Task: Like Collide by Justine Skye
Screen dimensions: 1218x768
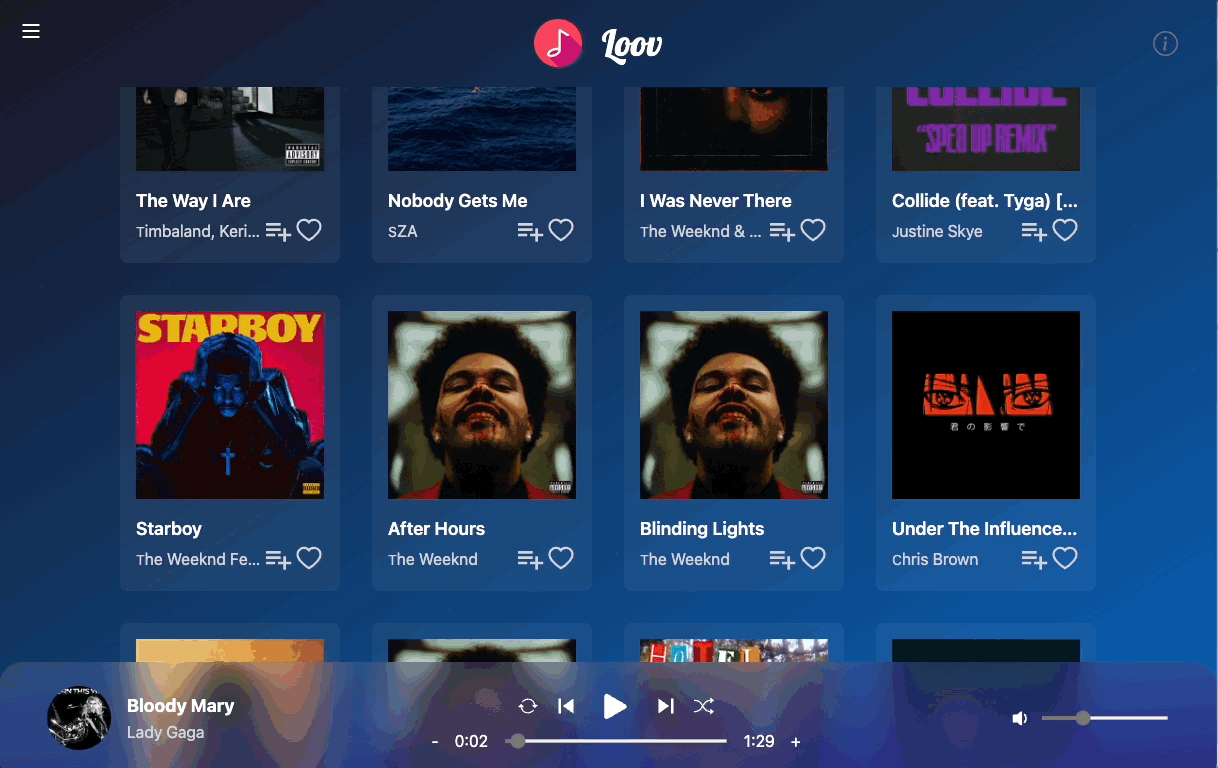Action: click(1065, 231)
